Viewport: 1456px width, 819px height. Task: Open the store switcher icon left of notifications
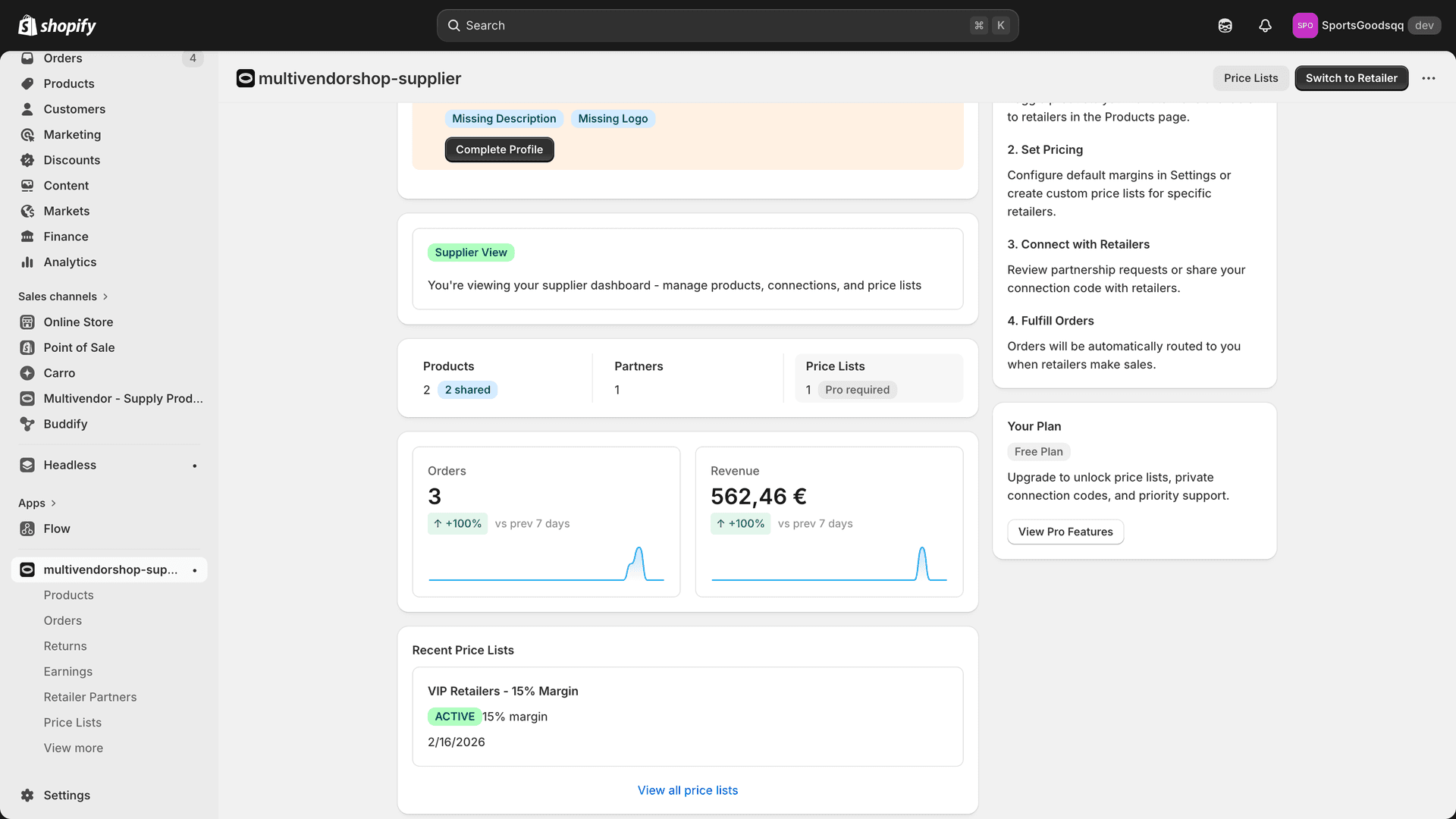[1225, 25]
